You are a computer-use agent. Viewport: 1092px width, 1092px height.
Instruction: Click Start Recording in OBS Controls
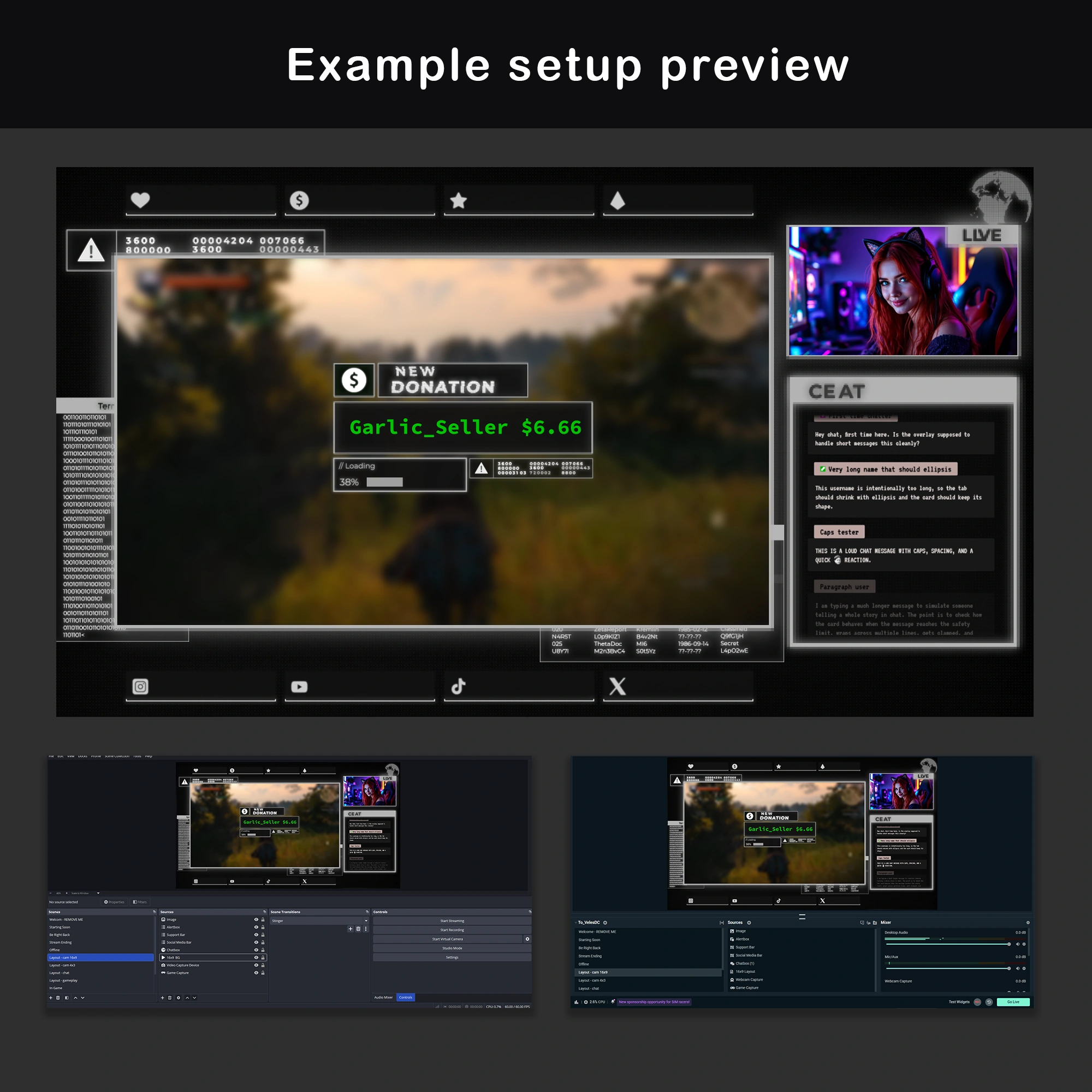452,930
